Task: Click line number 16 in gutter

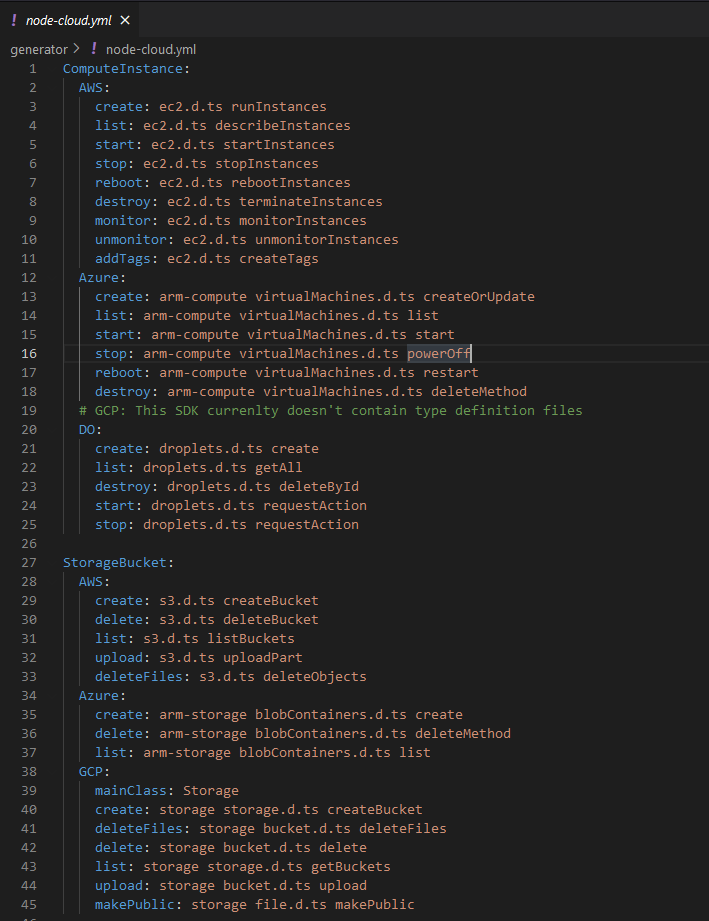Action: click(x=29, y=354)
